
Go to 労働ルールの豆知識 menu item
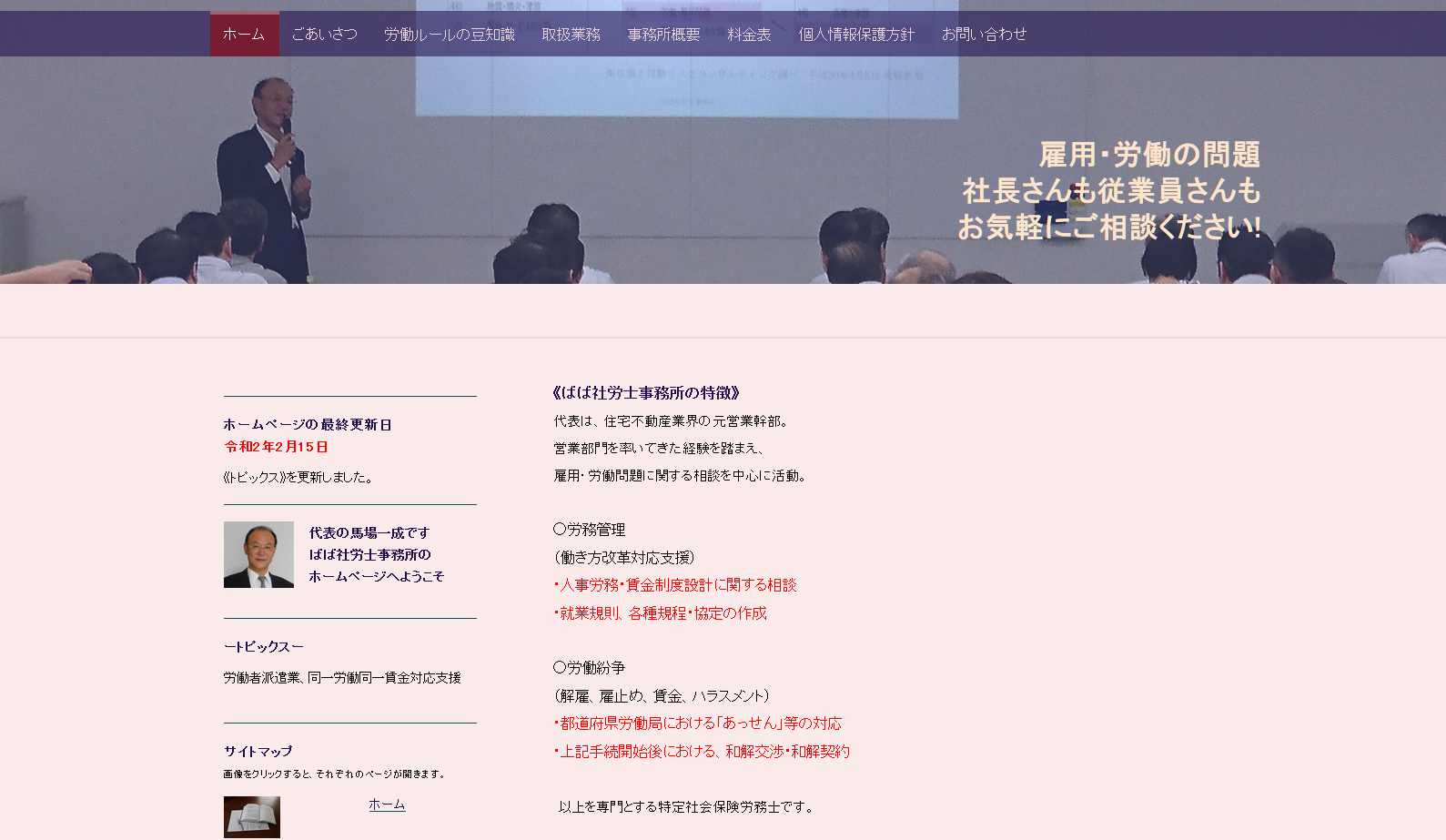click(x=450, y=35)
